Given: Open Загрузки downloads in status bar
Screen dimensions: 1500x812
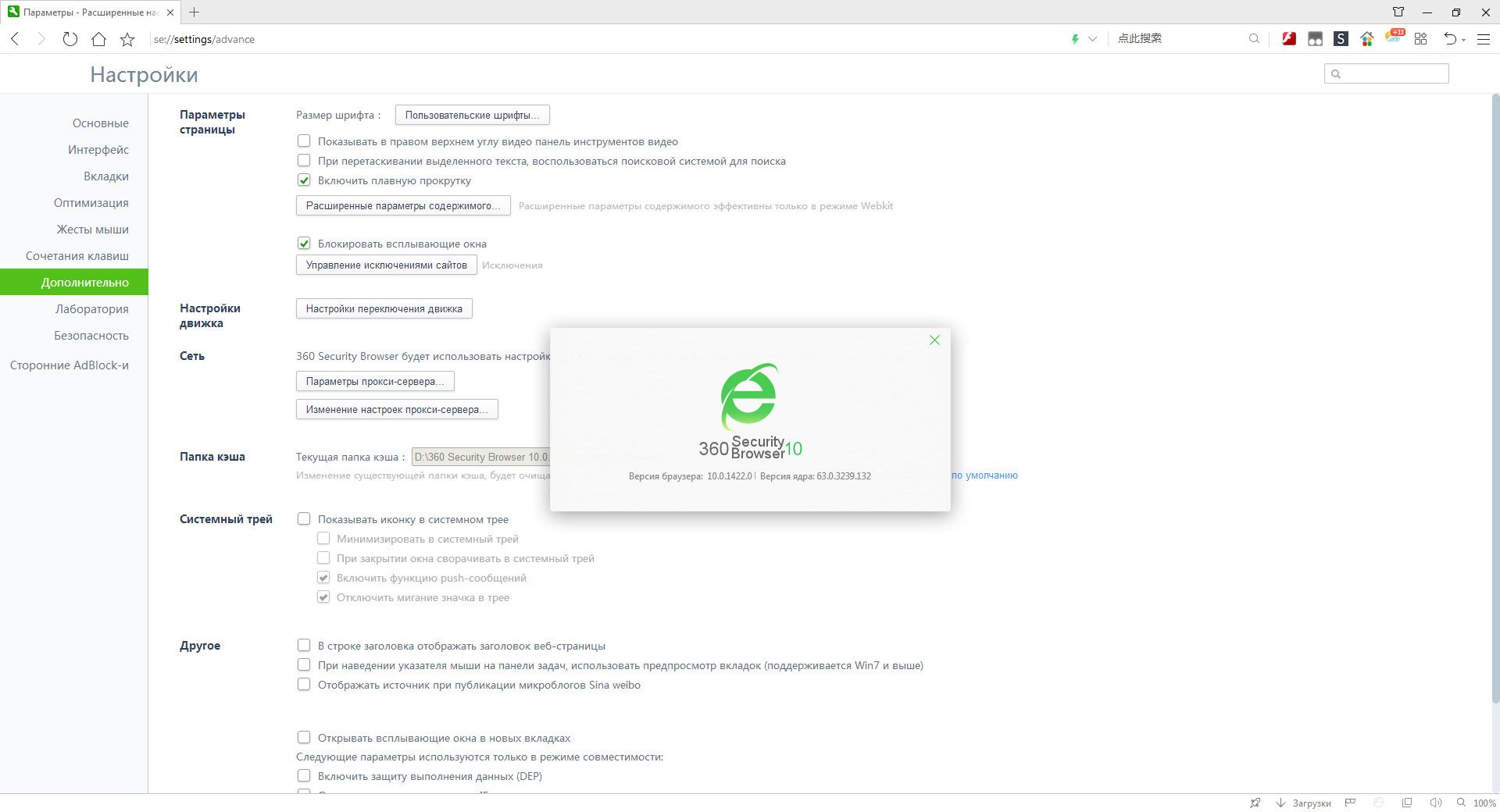Looking at the screenshot, I should 1303,803.
